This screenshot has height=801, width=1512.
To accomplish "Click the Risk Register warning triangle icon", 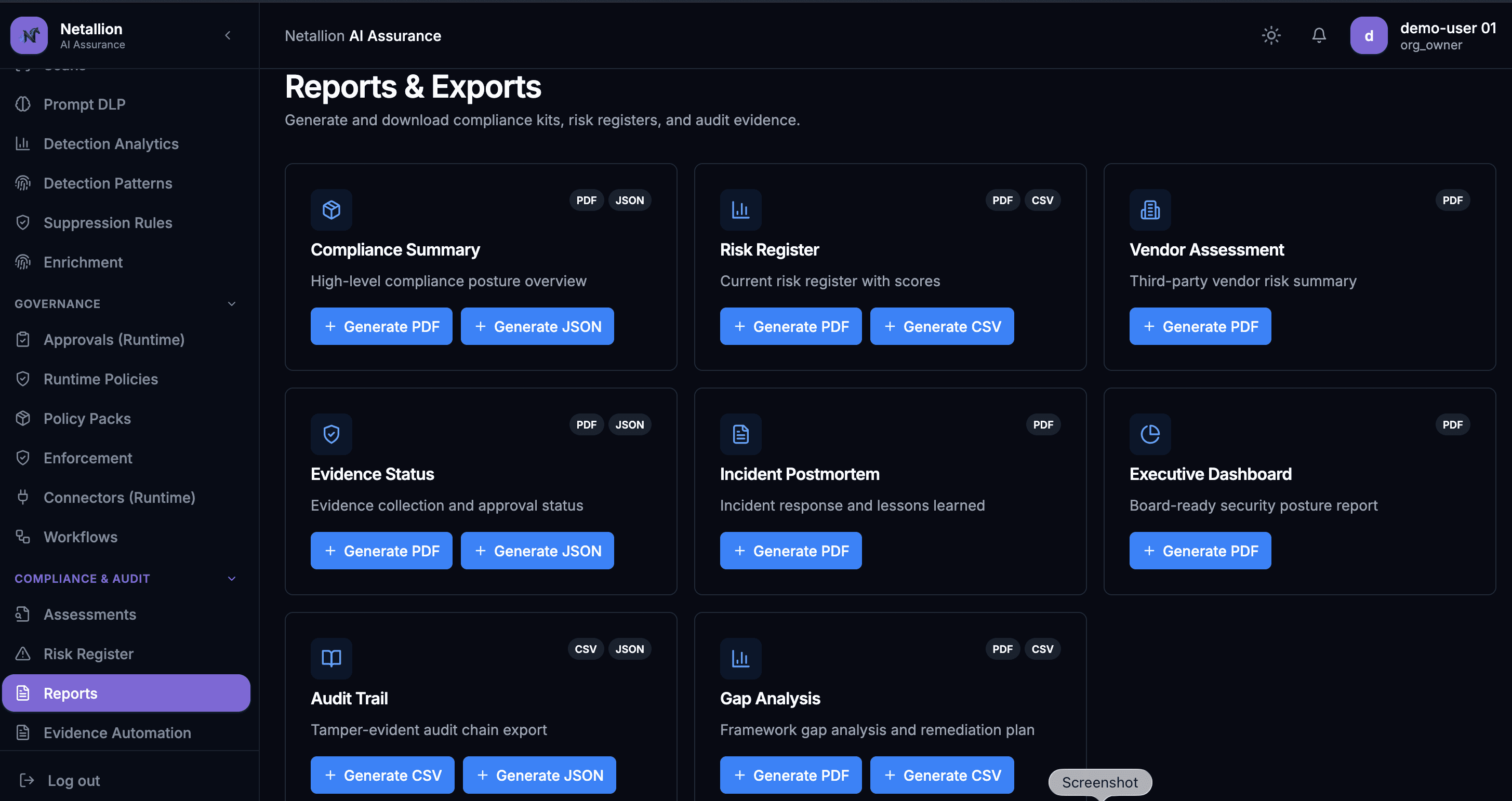I will [23, 653].
